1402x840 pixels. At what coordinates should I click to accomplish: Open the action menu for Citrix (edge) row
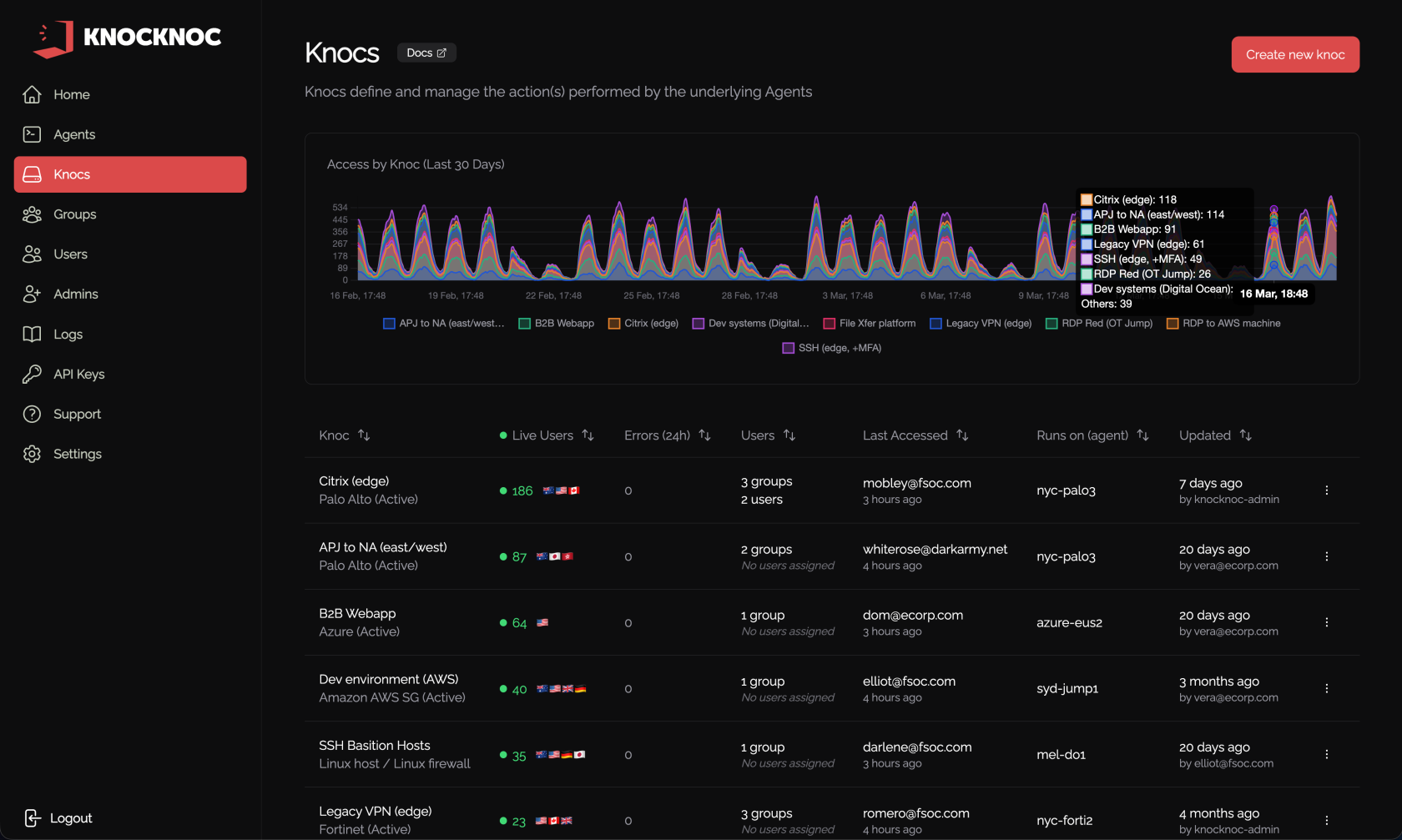click(x=1327, y=490)
